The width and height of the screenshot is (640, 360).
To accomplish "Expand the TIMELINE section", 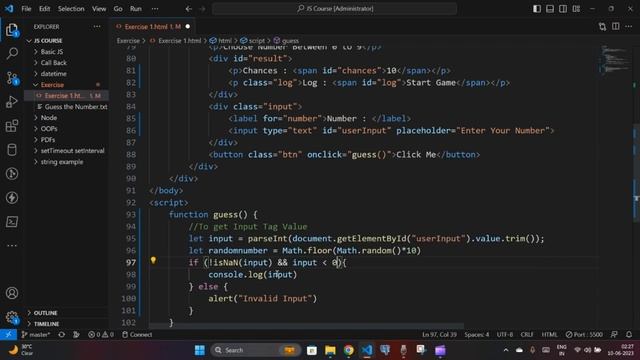I will tap(46, 324).
